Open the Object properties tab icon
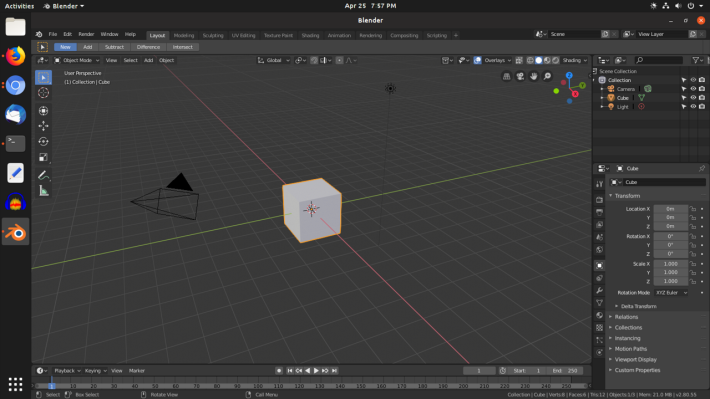The width and height of the screenshot is (710, 399). [x=600, y=265]
